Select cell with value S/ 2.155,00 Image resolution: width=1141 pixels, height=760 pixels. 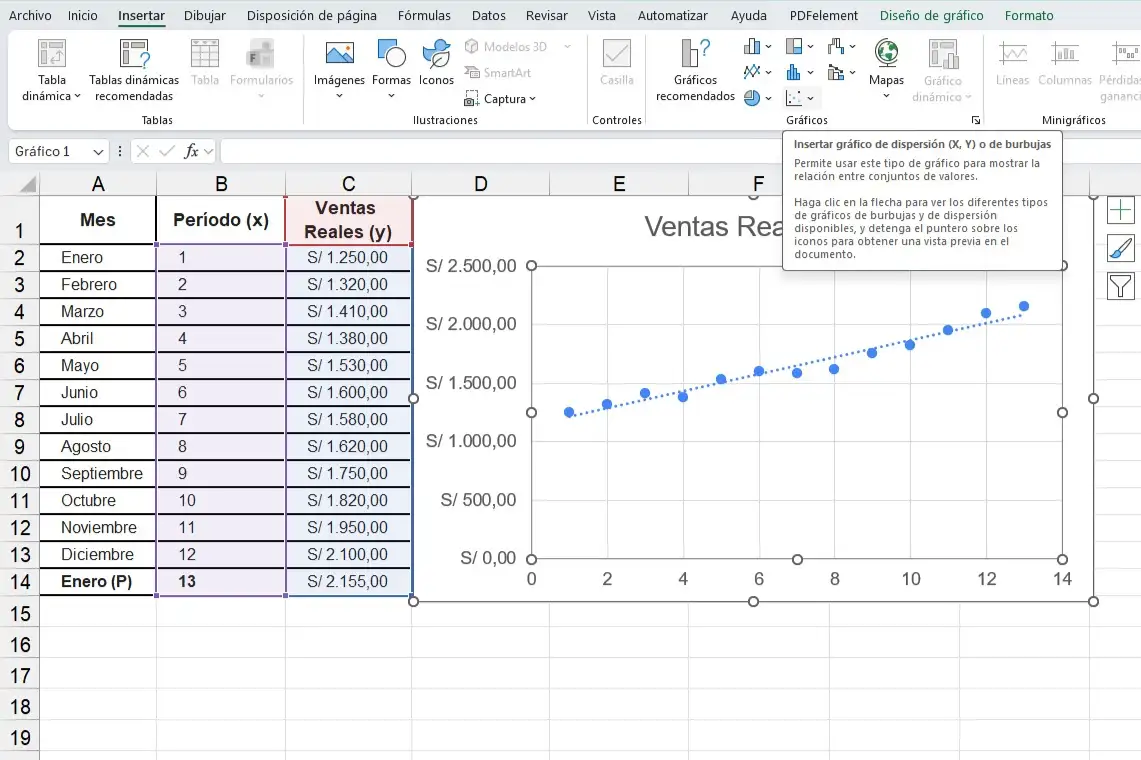[349, 581]
